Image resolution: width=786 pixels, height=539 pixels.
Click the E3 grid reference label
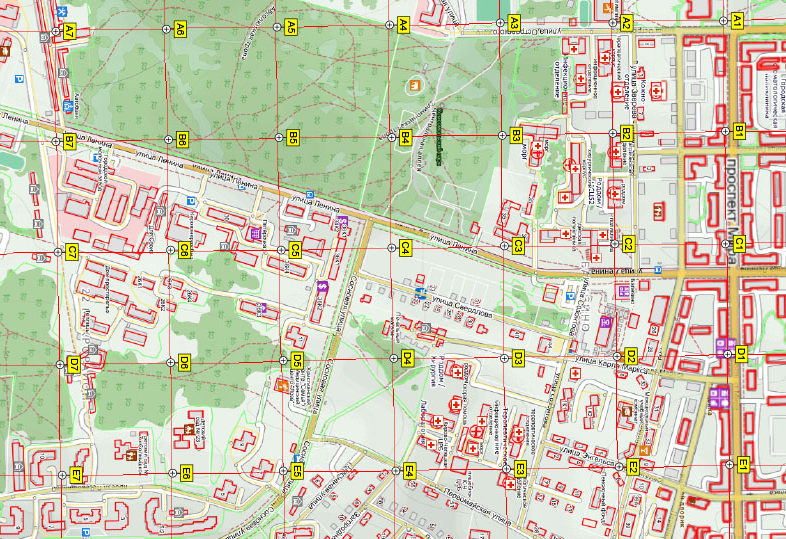pos(520,468)
